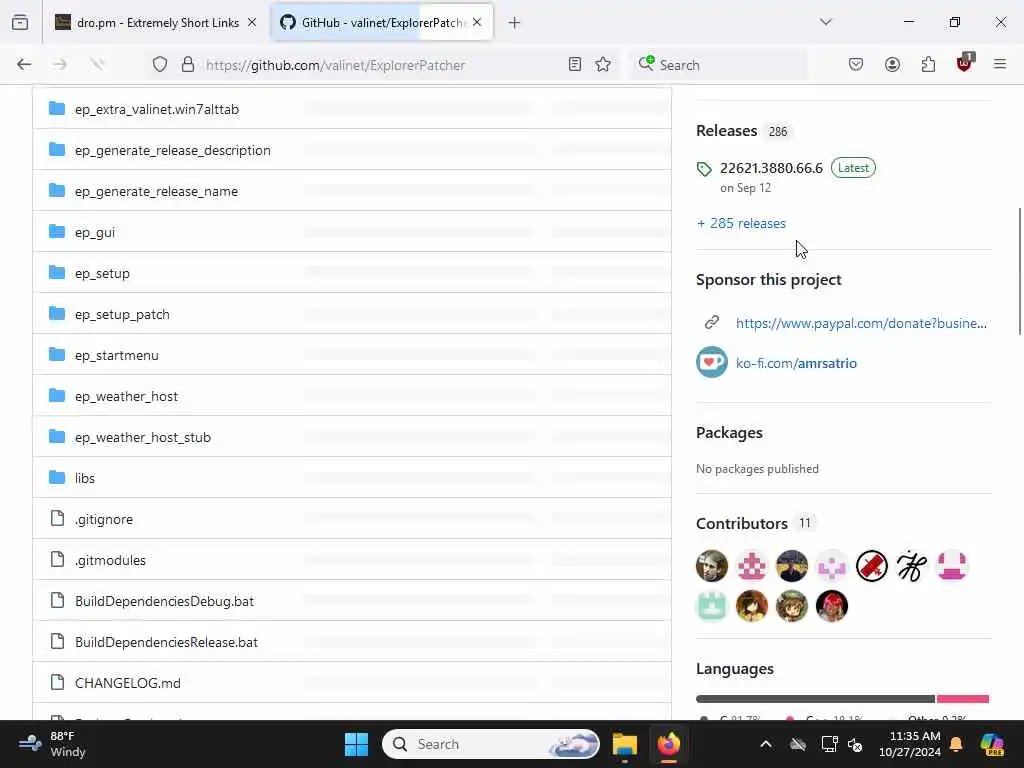
Task: Open the .gitignore file
Action: click(104, 519)
